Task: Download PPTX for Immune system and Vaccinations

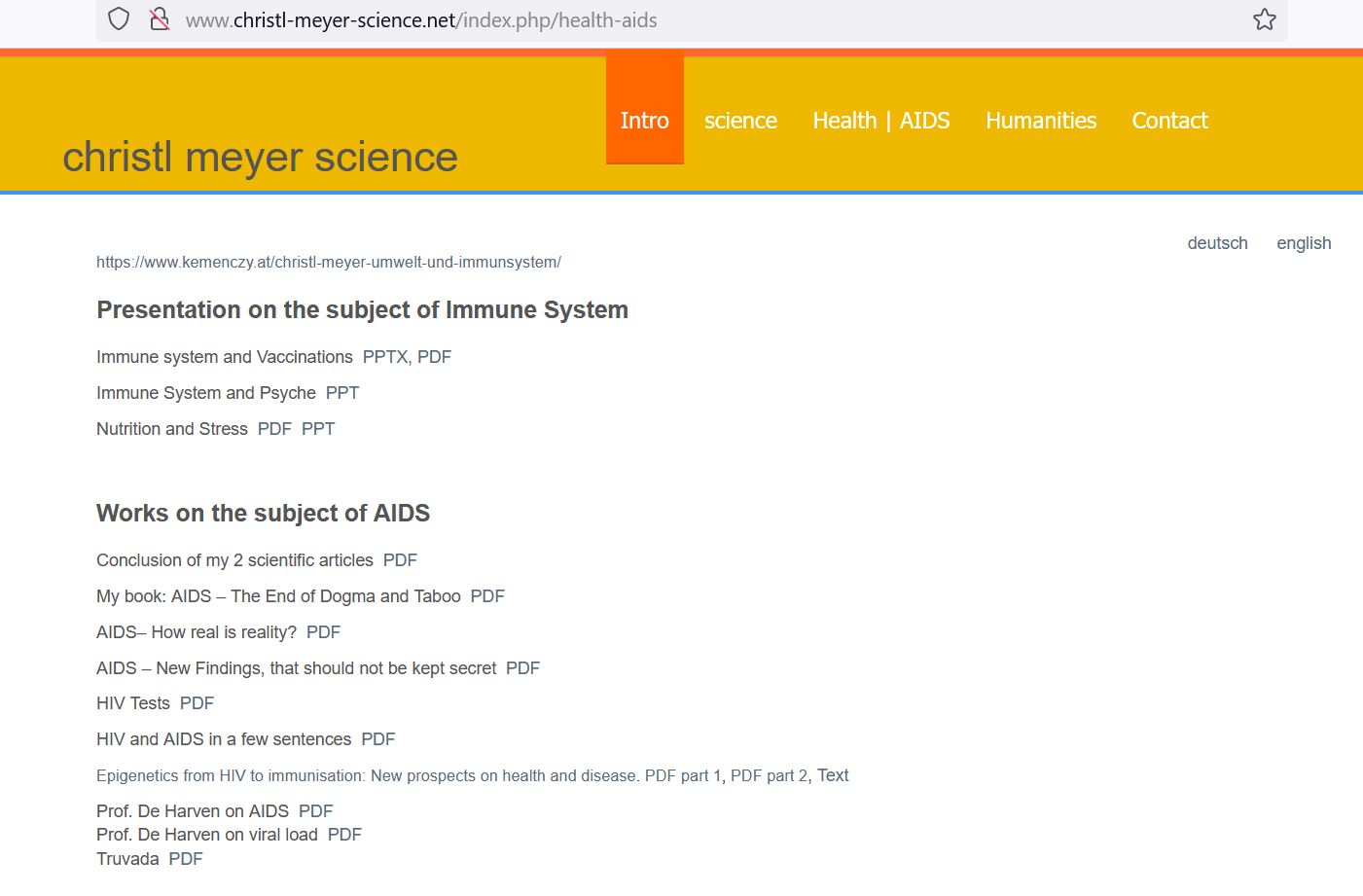Action: tap(384, 357)
